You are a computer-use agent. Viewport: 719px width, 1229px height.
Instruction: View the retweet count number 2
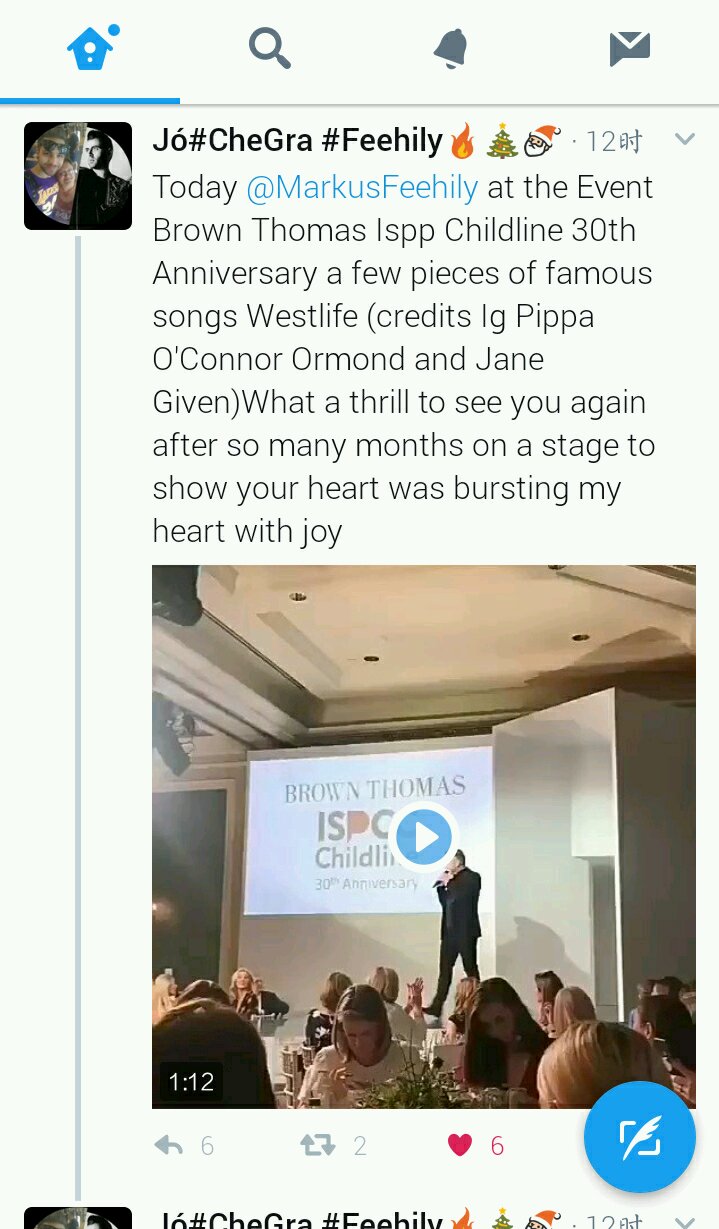pyautogui.click(x=360, y=1146)
